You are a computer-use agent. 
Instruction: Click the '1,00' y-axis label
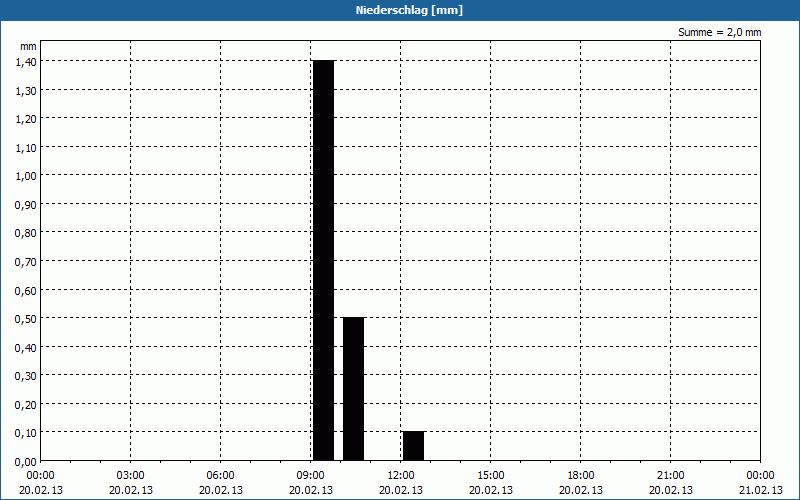click(26, 177)
